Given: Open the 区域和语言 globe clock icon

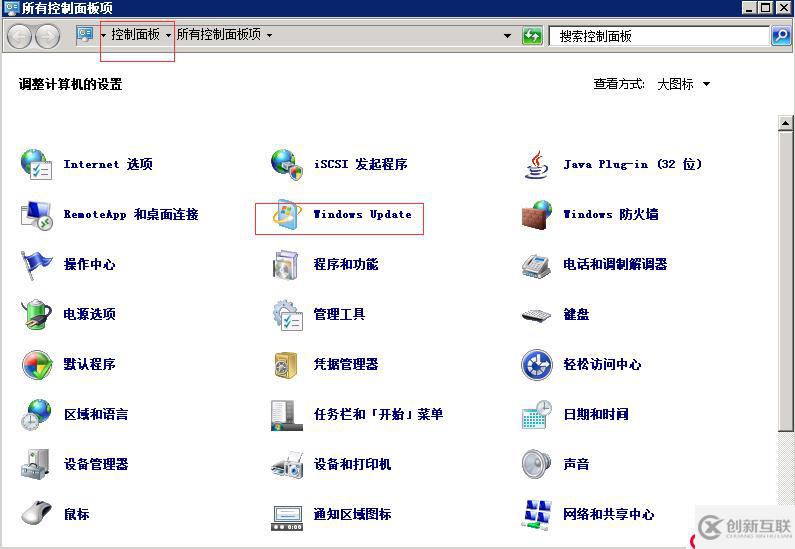Looking at the screenshot, I should [36, 415].
